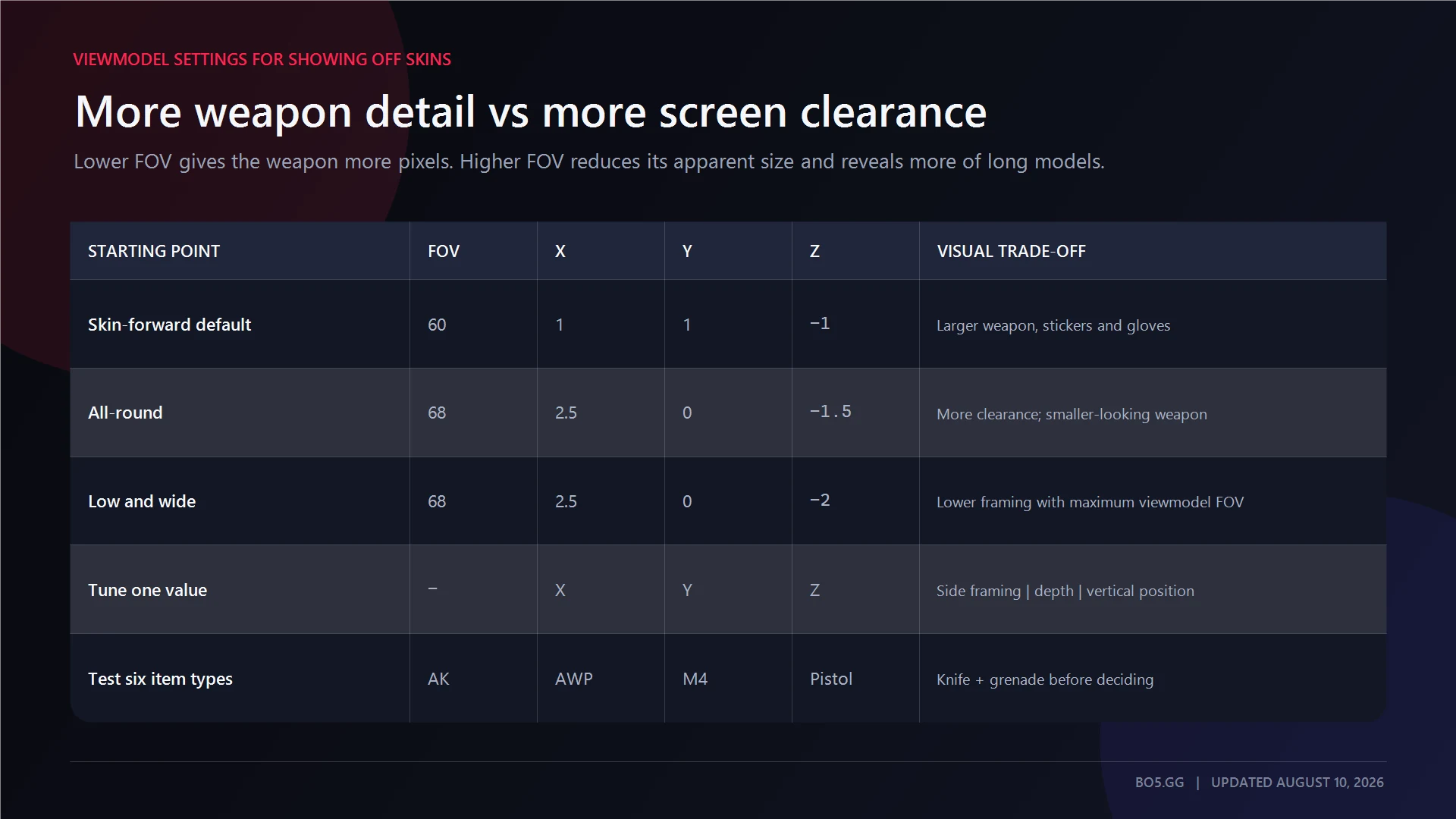1456x819 pixels.
Task: Click the 'All-round' row label
Action: tap(125, 413)
